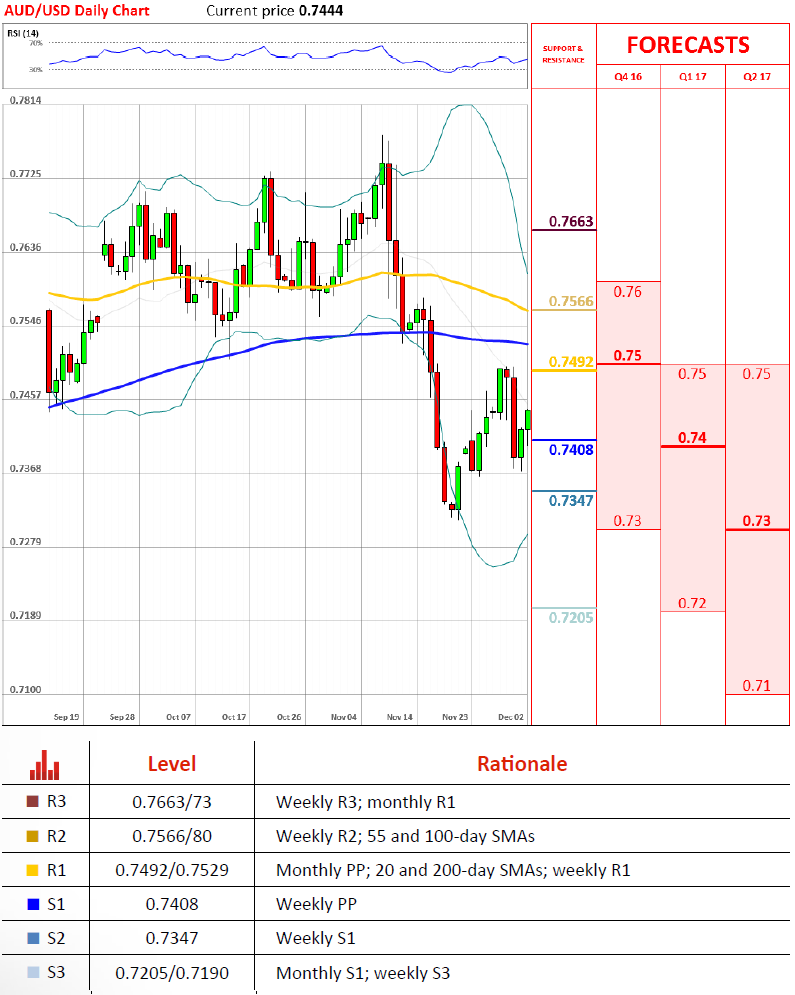Click the 'Weekly S1' rationale cell

(315, 938)
